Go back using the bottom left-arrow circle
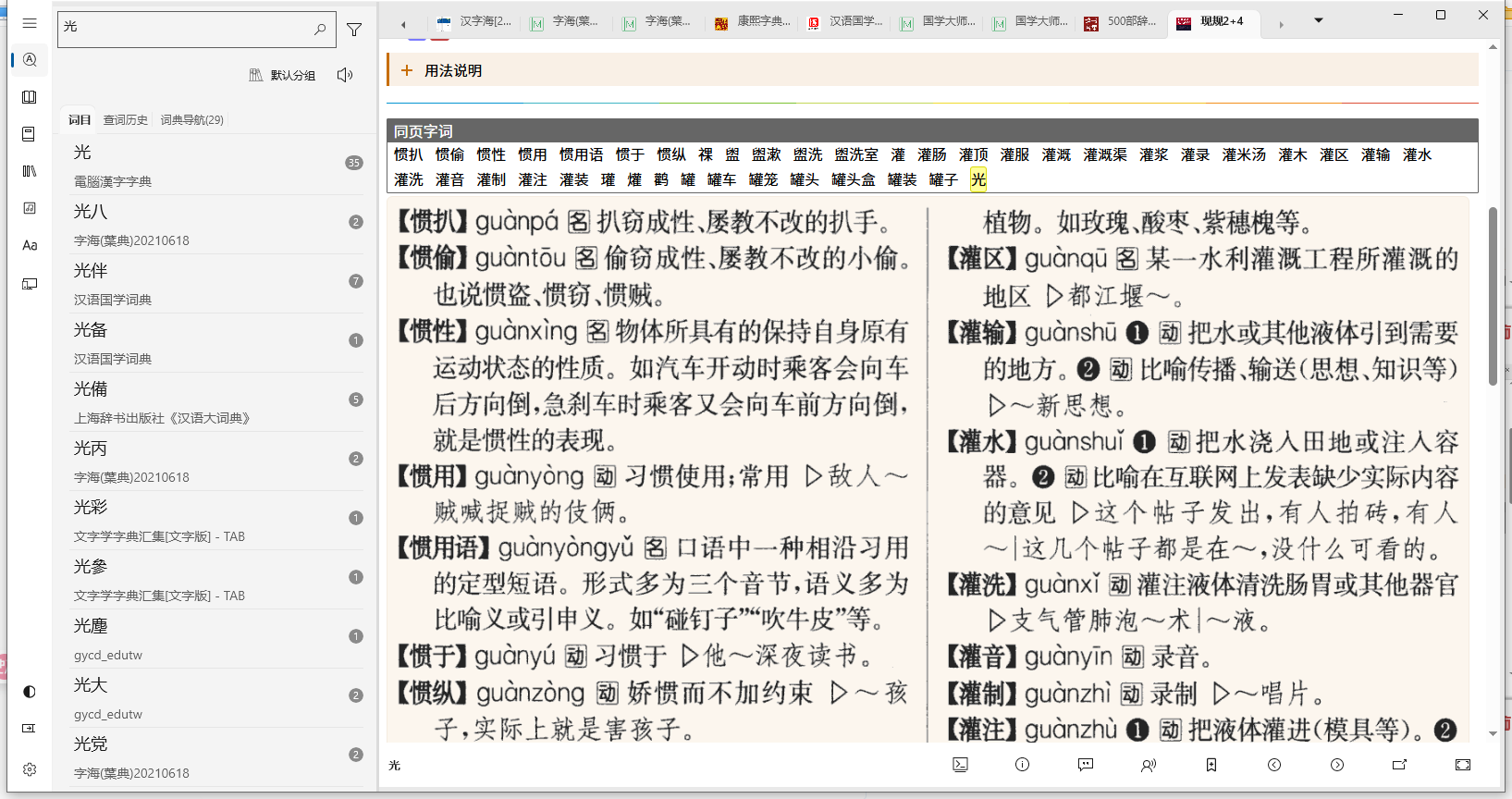The image size is (1512, 799). pos(1274,765)
